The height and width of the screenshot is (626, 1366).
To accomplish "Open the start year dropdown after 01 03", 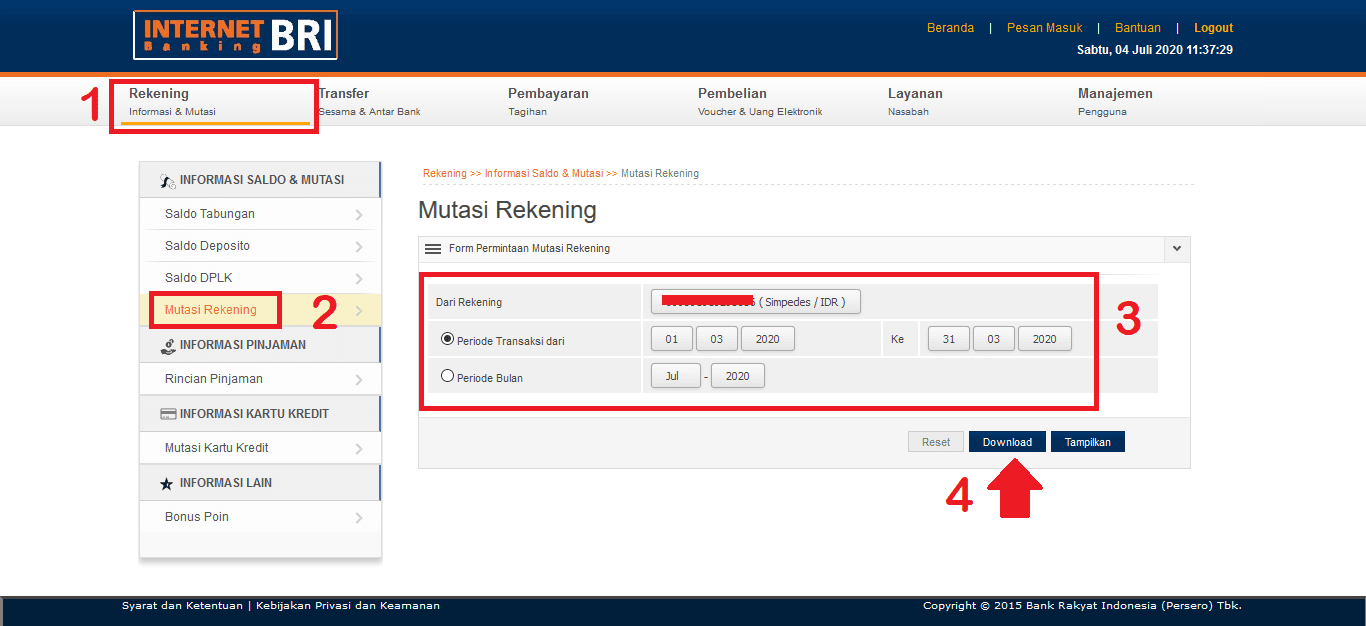I will pos(768,339).
